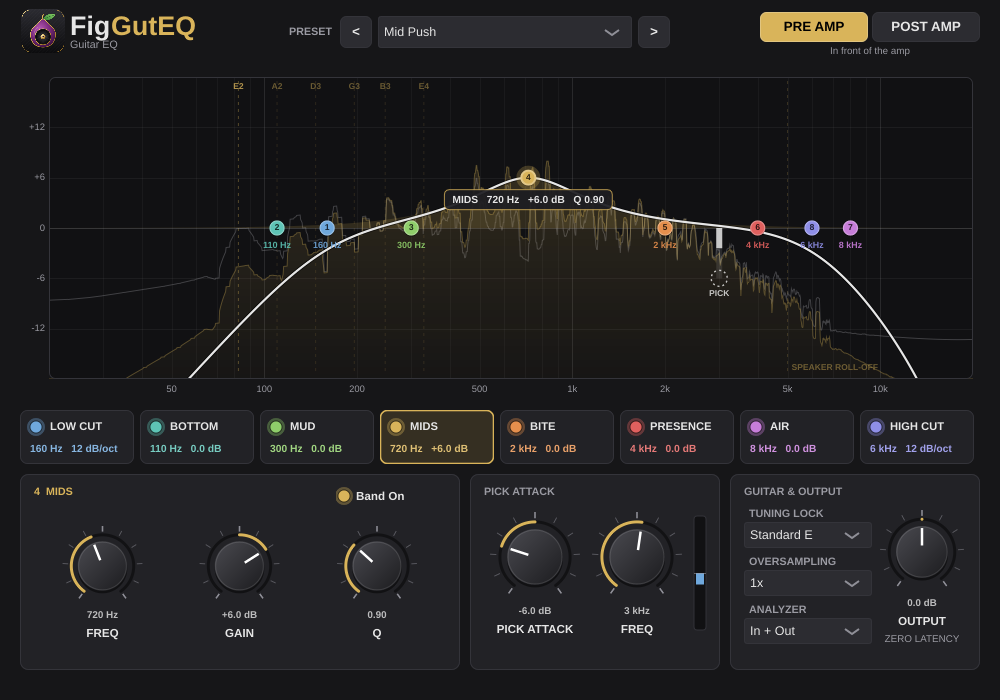Click the MIDS Q knob
Image resolution: width=1000 pixels, height=700 pixels.
click(377, 565)
